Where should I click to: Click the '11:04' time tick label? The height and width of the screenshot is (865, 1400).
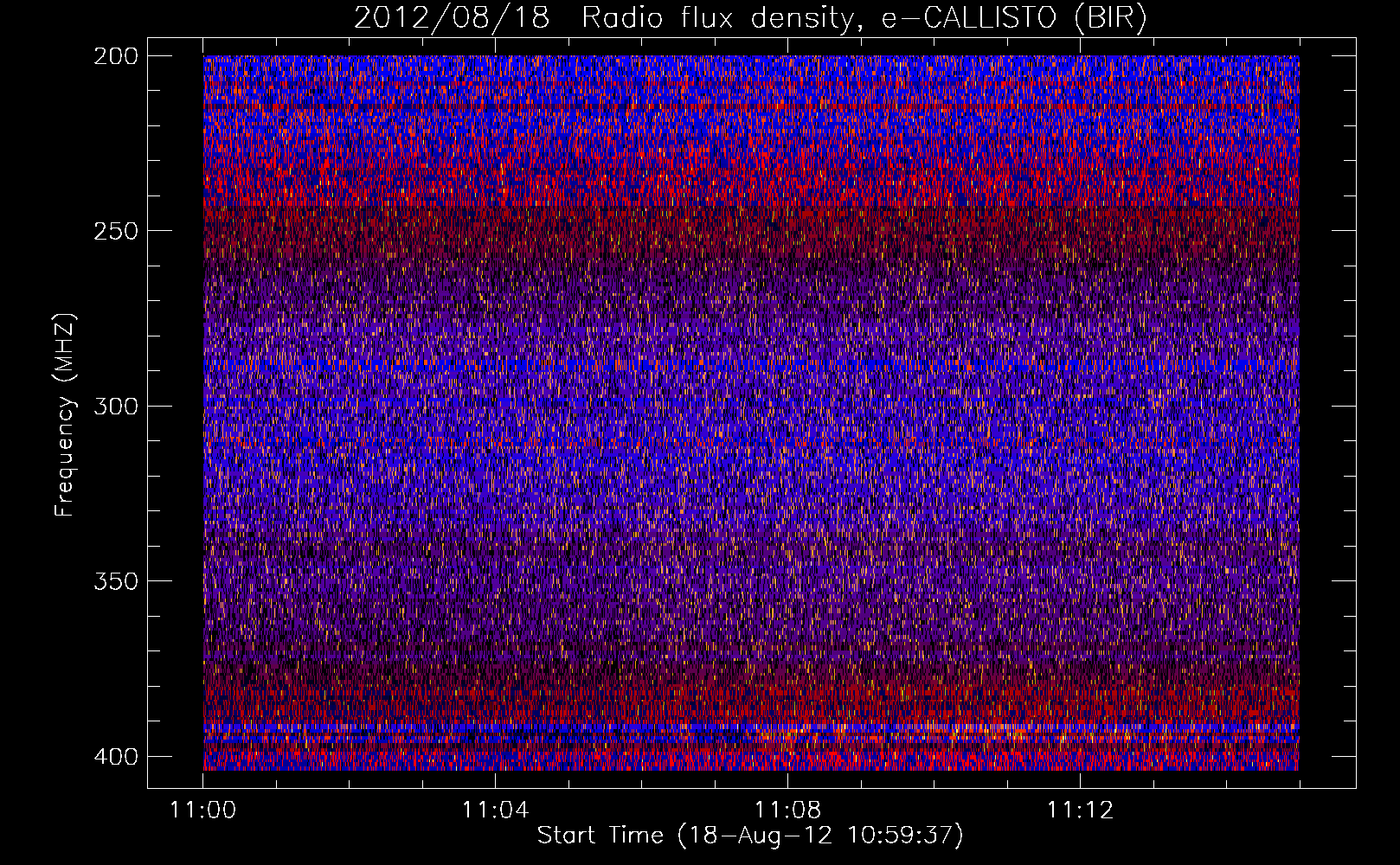tap(495, 810)
